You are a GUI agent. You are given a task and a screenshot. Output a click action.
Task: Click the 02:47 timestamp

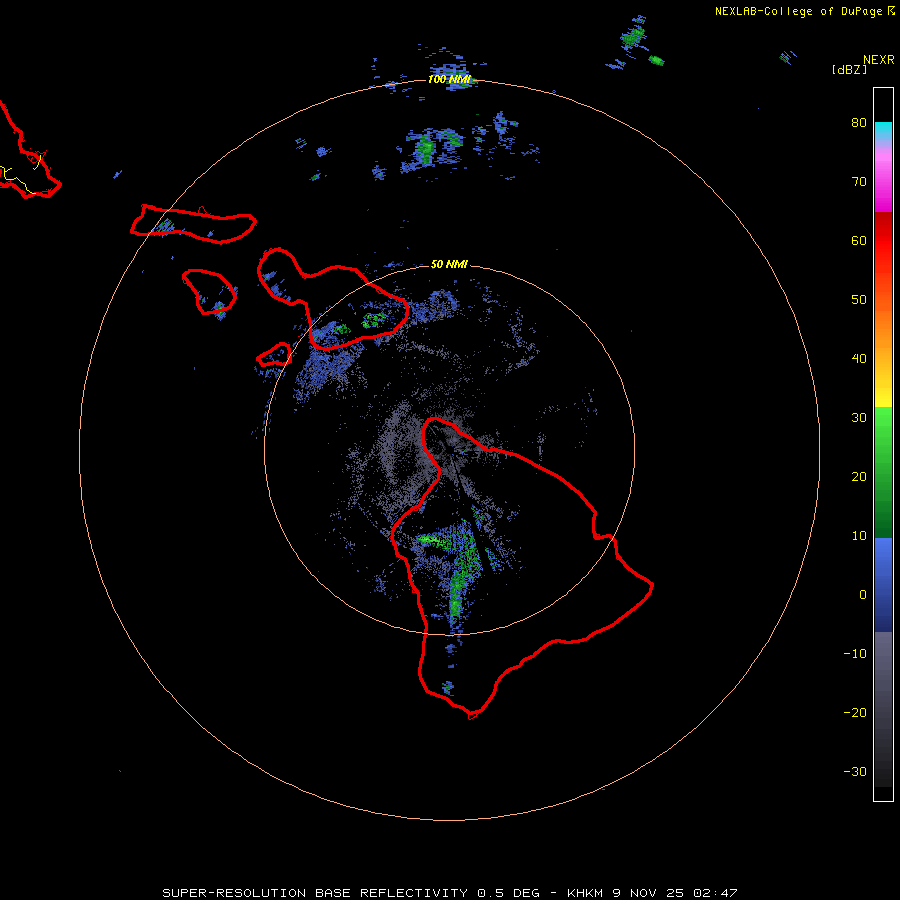click(x=715, y=893)
